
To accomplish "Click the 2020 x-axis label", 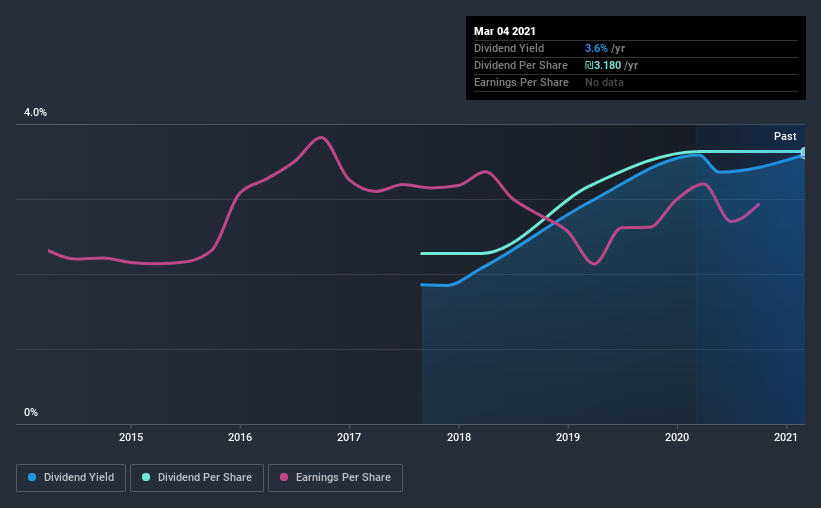I will (x=677, y=437).
